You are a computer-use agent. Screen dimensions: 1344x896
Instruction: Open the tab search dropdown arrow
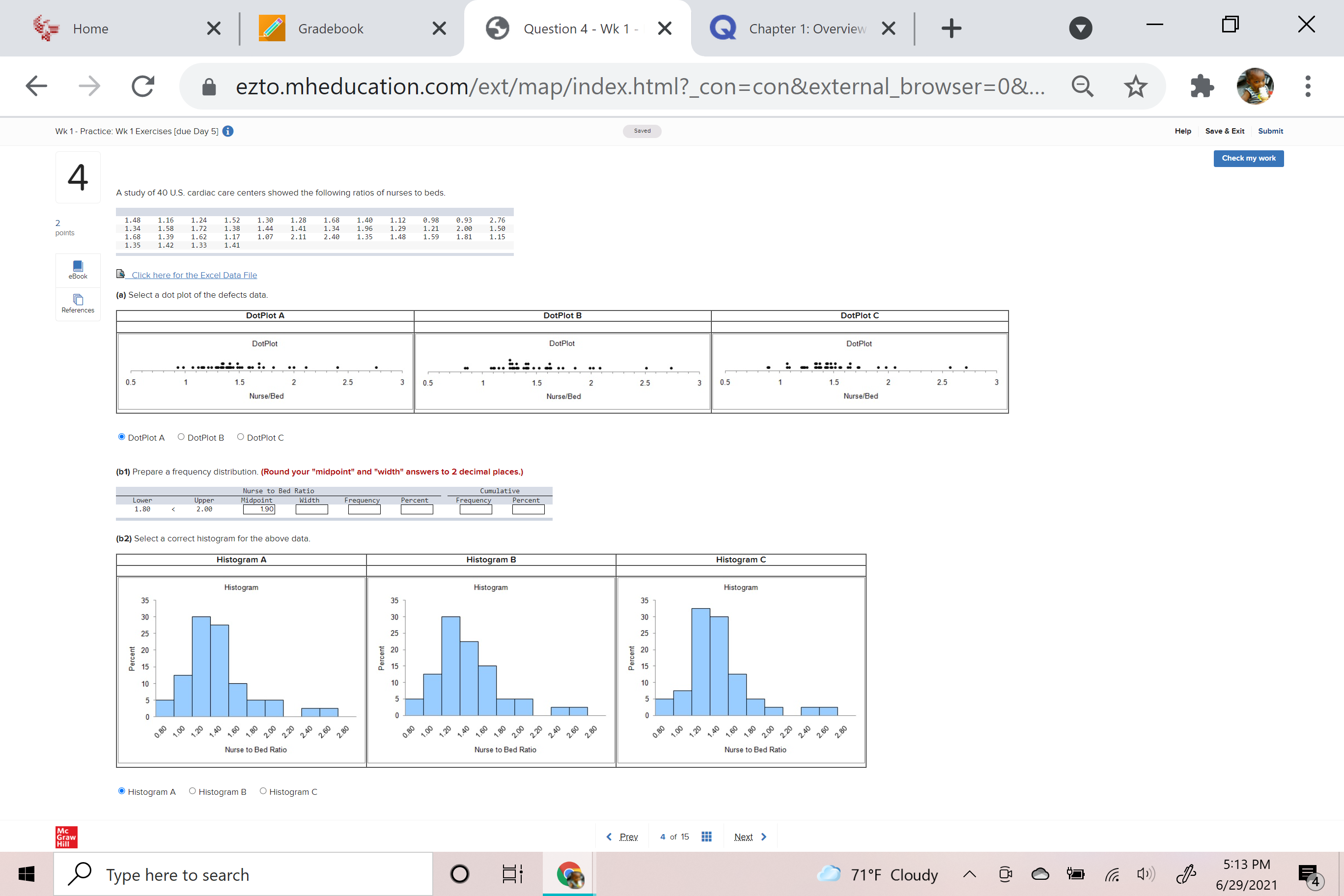tap(1080, 28)
